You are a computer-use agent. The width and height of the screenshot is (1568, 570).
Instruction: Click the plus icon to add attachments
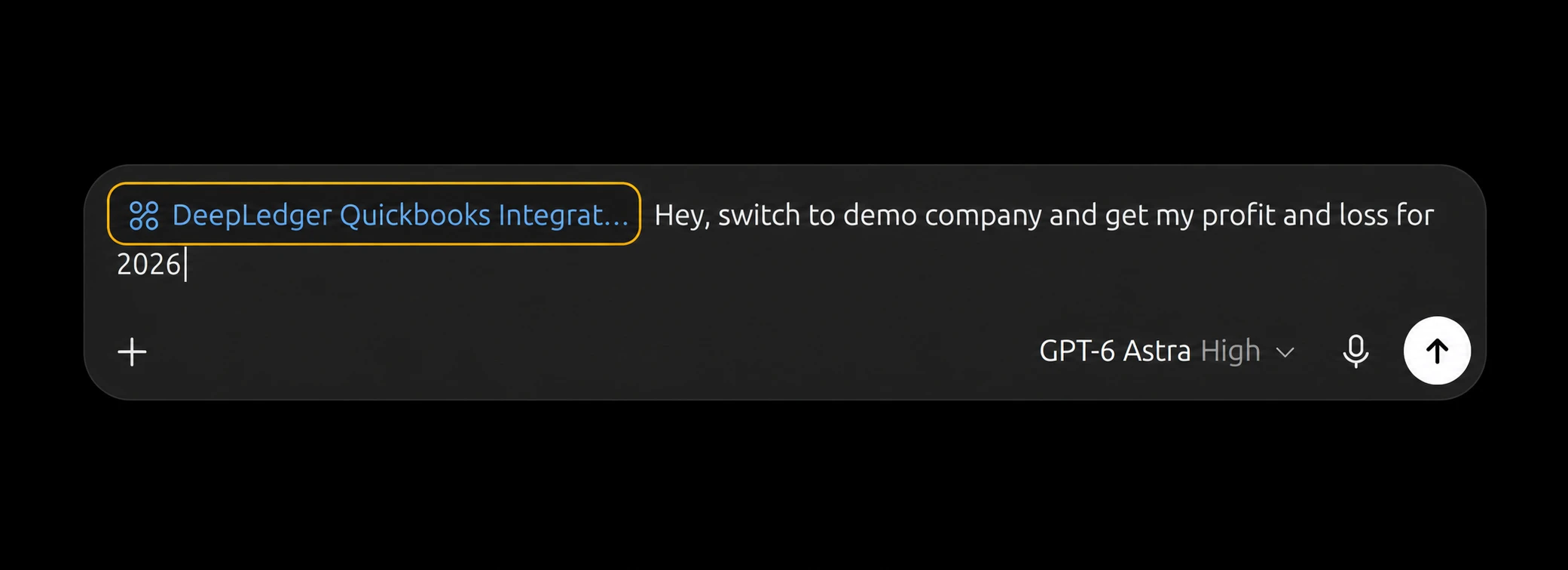tap(132, 351)
